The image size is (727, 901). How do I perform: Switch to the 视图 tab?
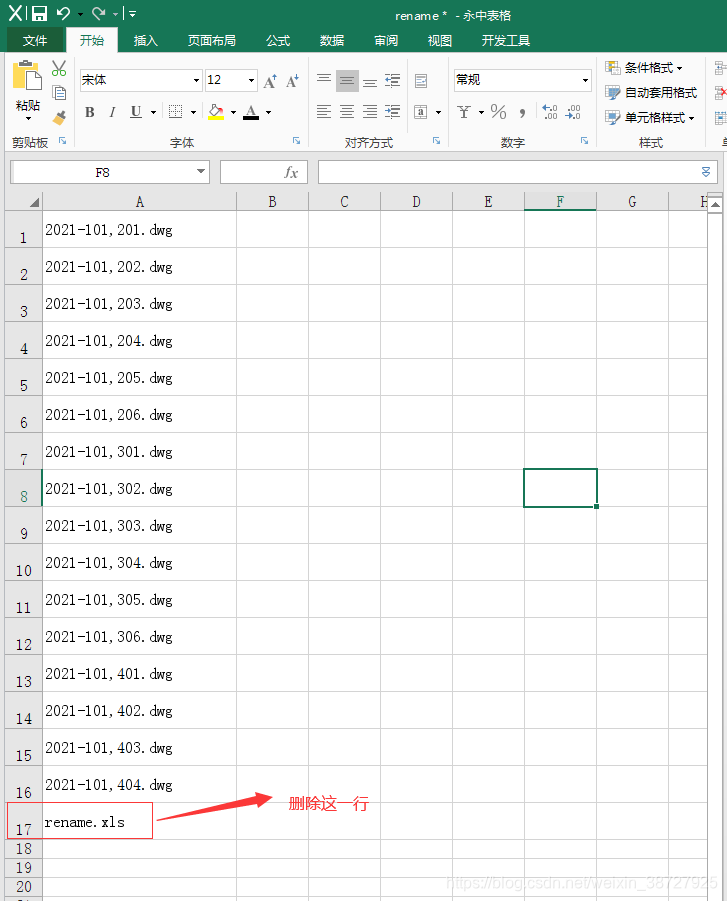pyautogui.click(x=440, y=40)
